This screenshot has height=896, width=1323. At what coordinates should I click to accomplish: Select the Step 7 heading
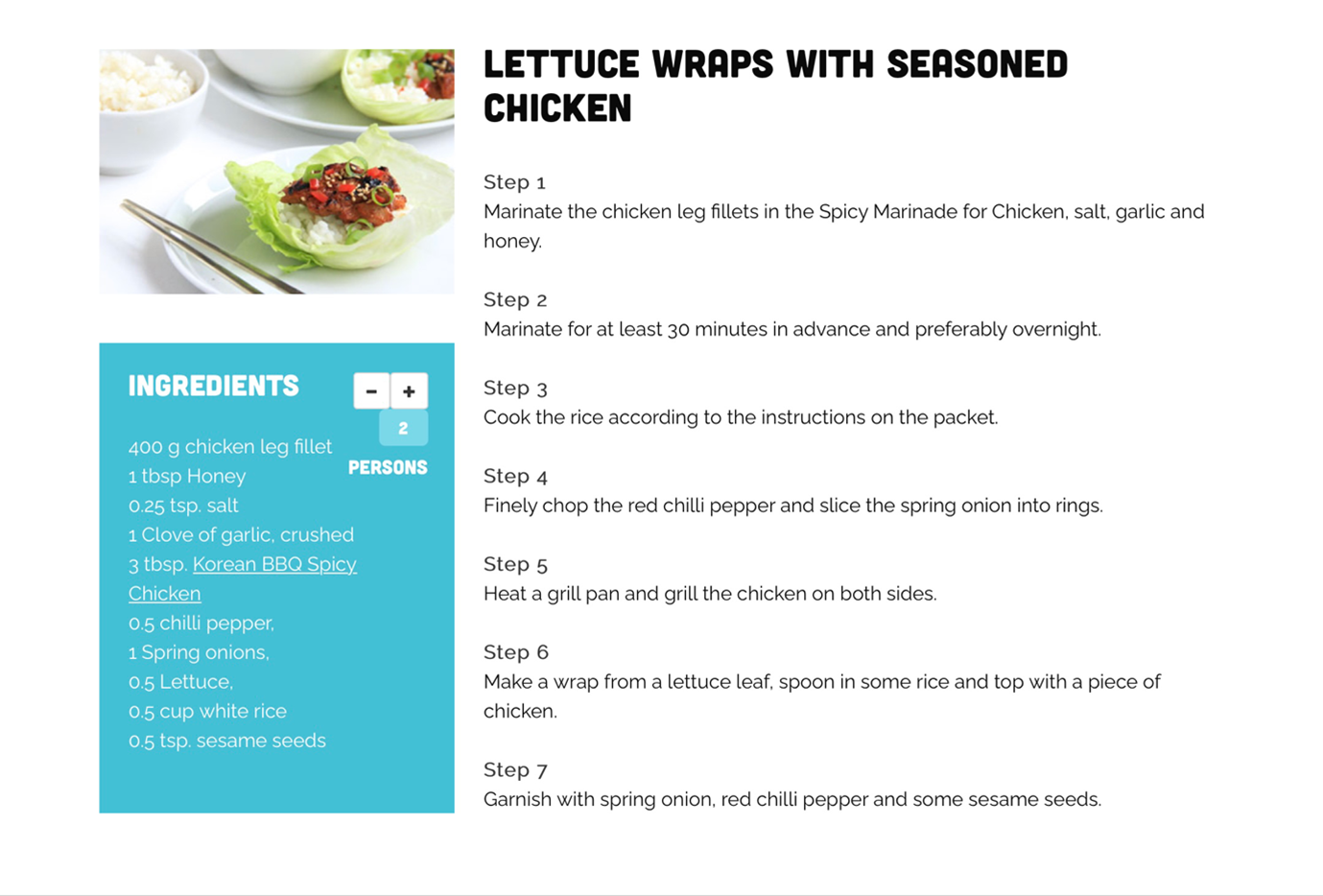pyautogui.click(x=515, y=769)
